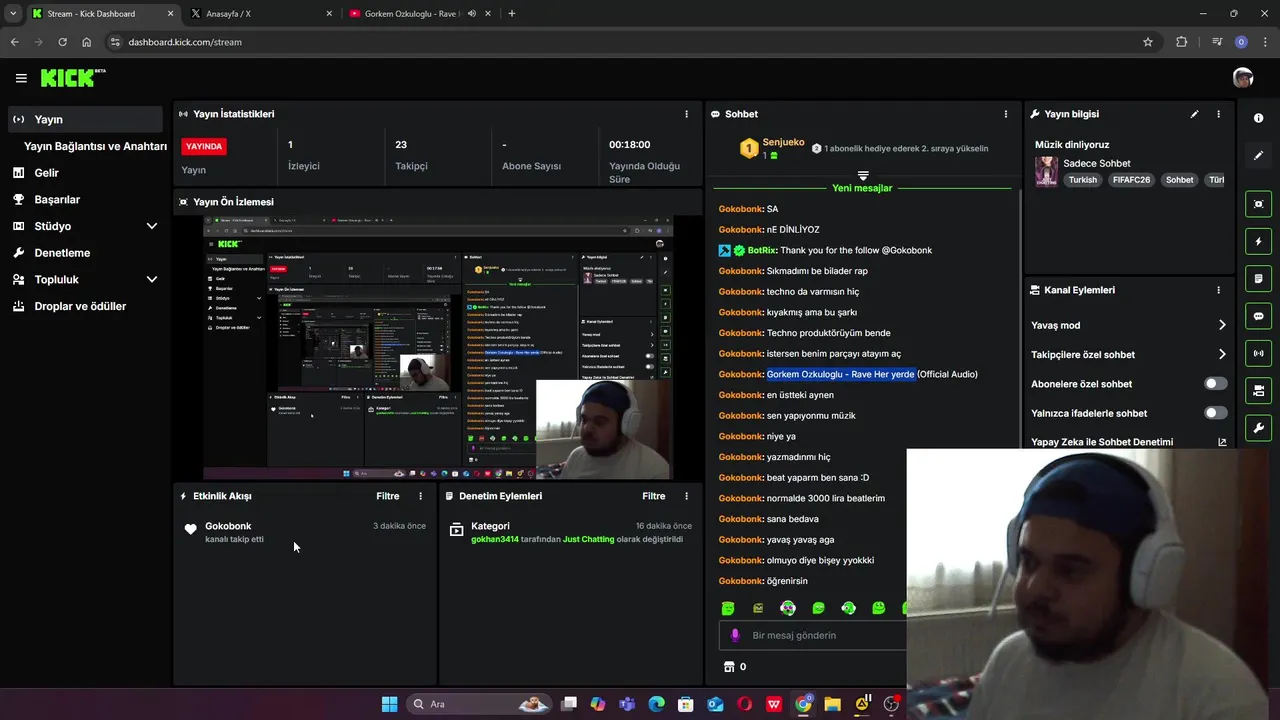
Task: Click the Sadece Sohbet category thumbnail
Action: point(1046,171)
